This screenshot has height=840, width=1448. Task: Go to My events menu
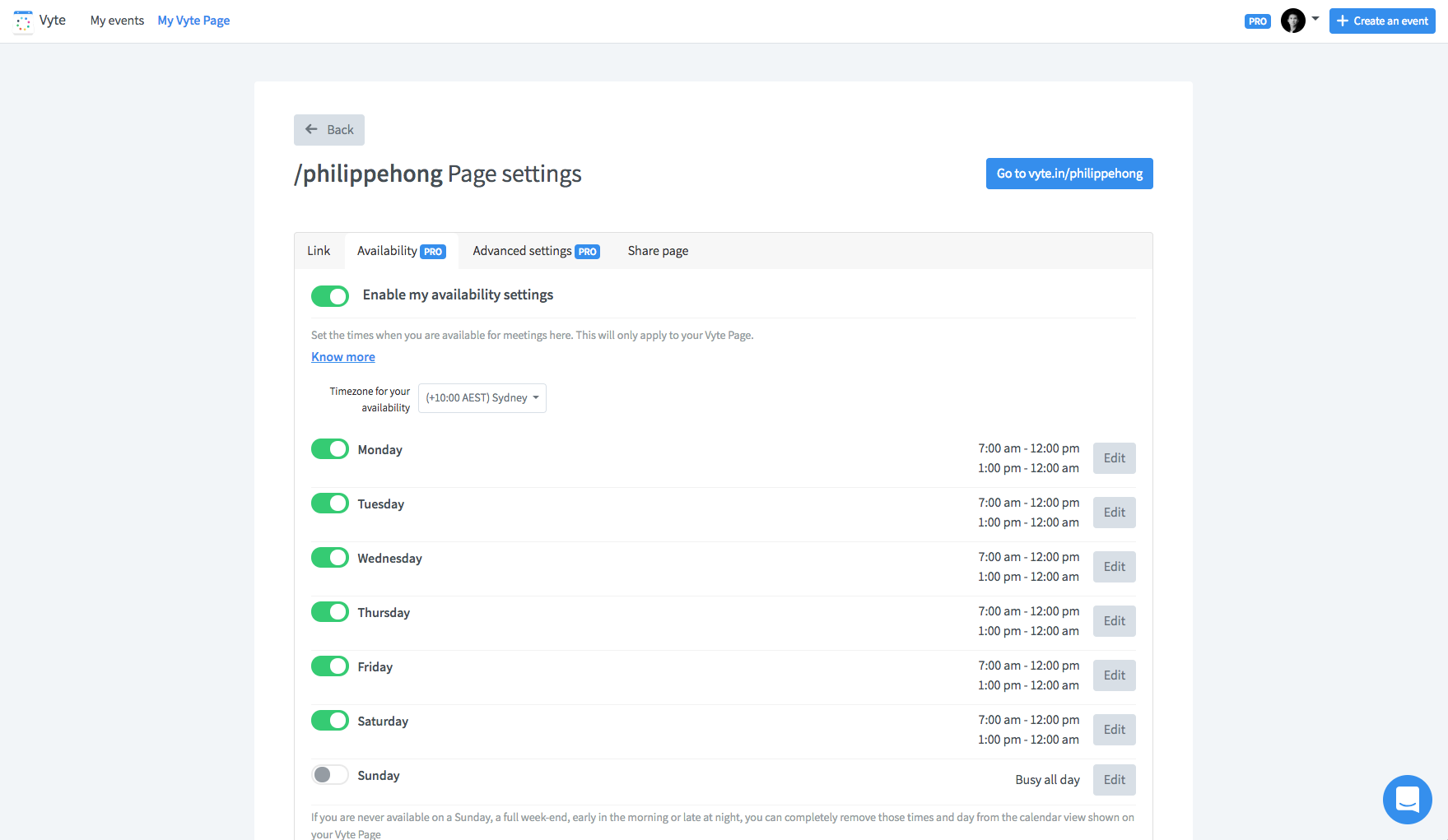coord(117,21)
